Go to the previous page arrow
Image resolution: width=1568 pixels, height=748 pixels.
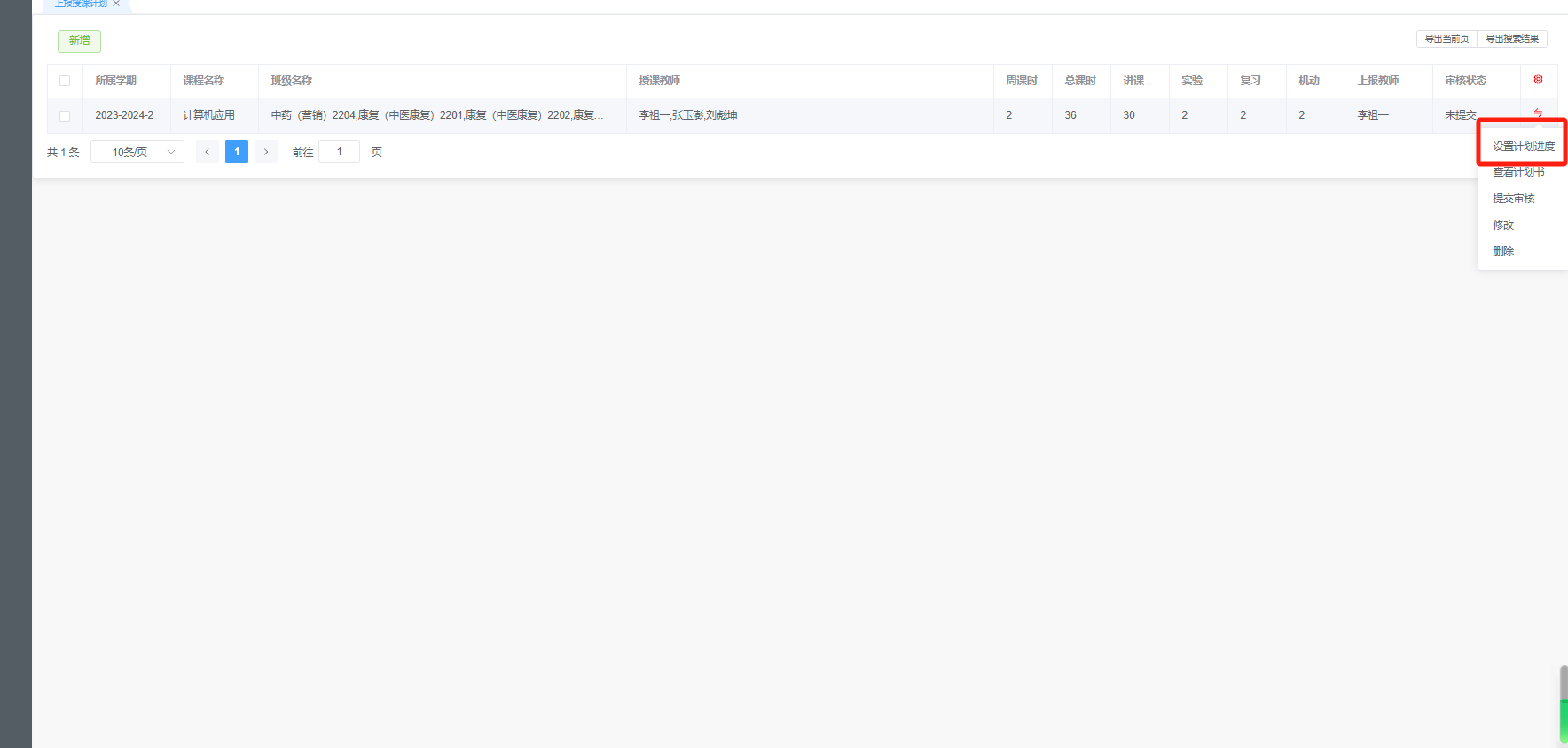208,152
